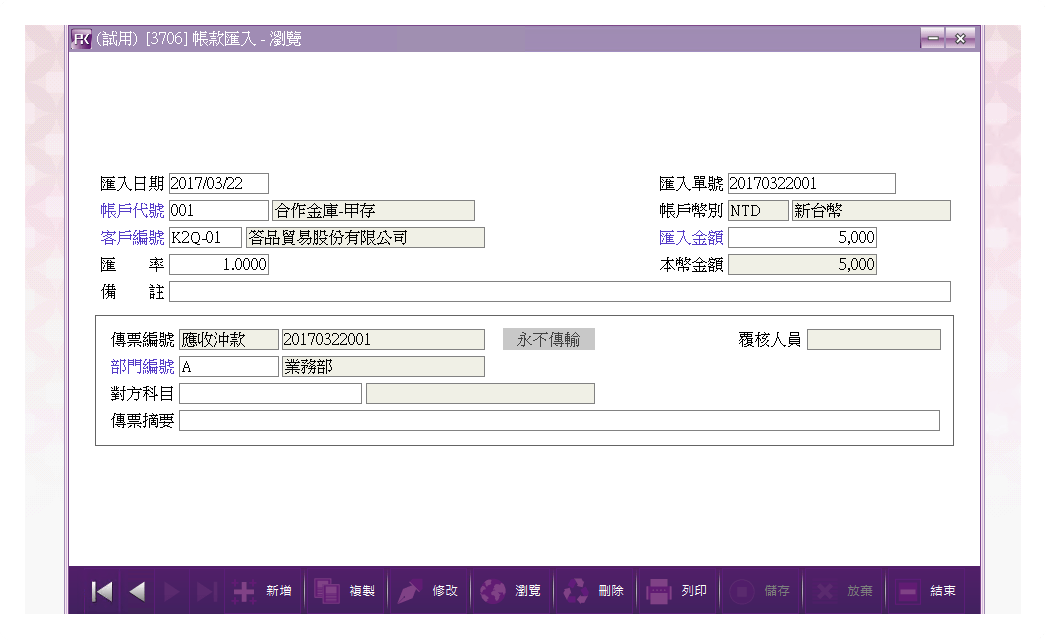Click the 永不傳輸 button
Screen dimensions: 1046x640
coord(549,339)
